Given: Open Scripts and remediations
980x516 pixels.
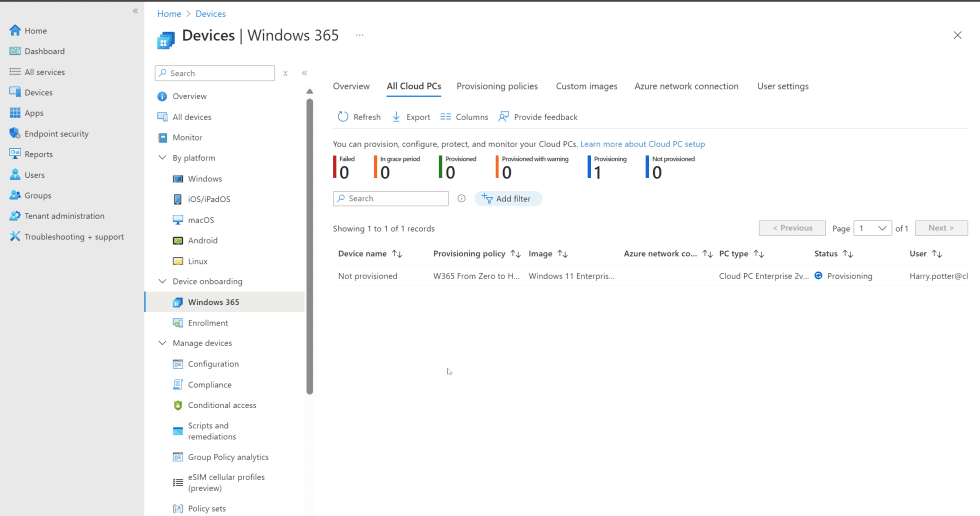Looking at the screenshot, I should pos(205,431).
